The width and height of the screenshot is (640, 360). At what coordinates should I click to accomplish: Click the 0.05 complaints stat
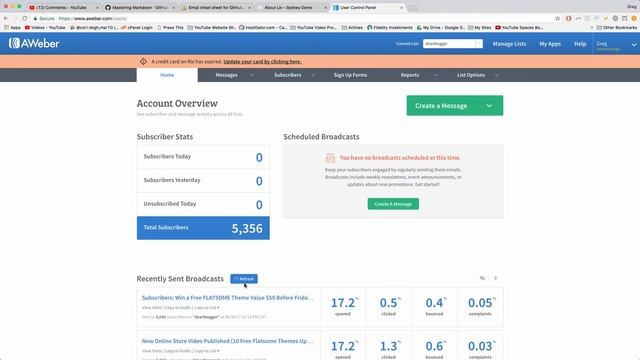pos(480,307)
